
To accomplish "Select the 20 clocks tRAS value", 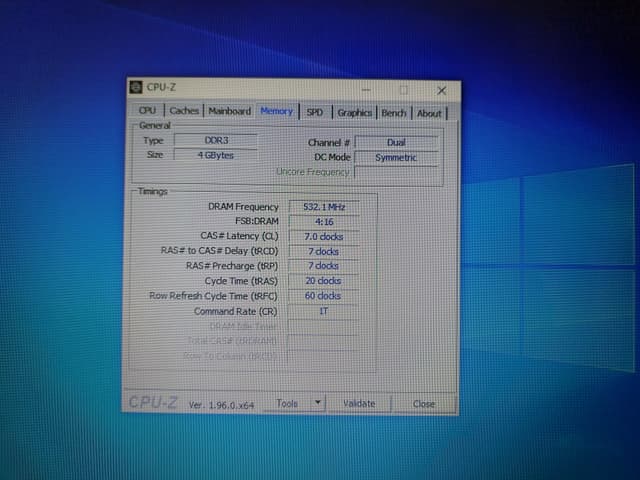I will tap(323, 281).
